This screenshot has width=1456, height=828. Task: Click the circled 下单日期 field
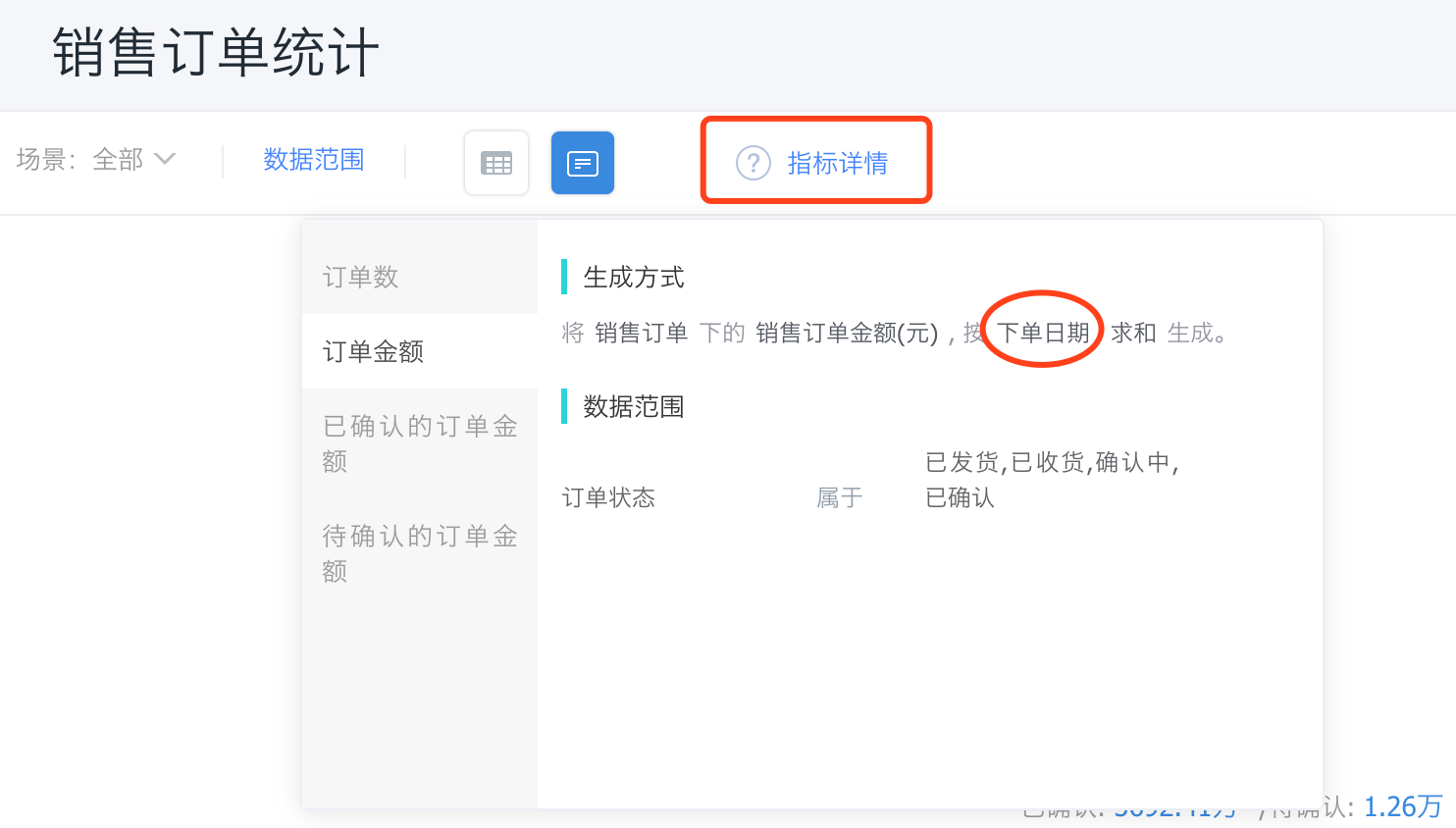(x=1044, y=333)
